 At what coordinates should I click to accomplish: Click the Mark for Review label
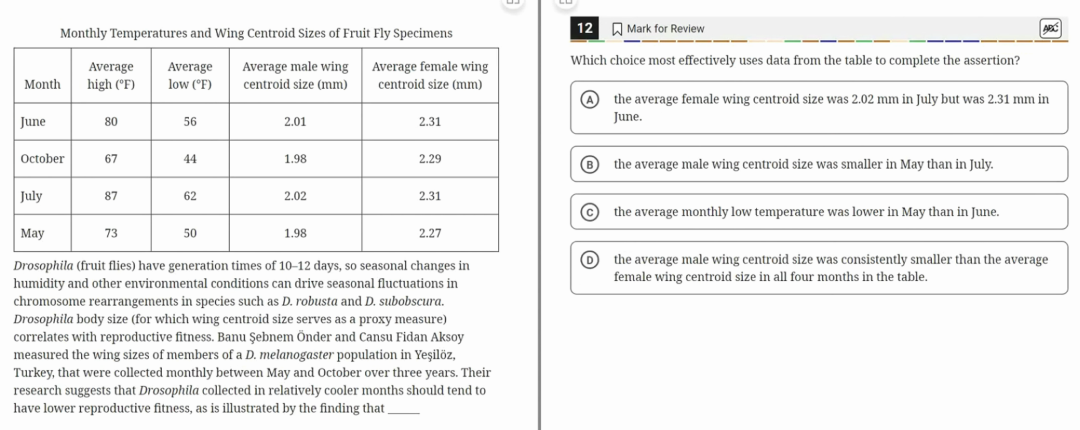coord(665,29)
